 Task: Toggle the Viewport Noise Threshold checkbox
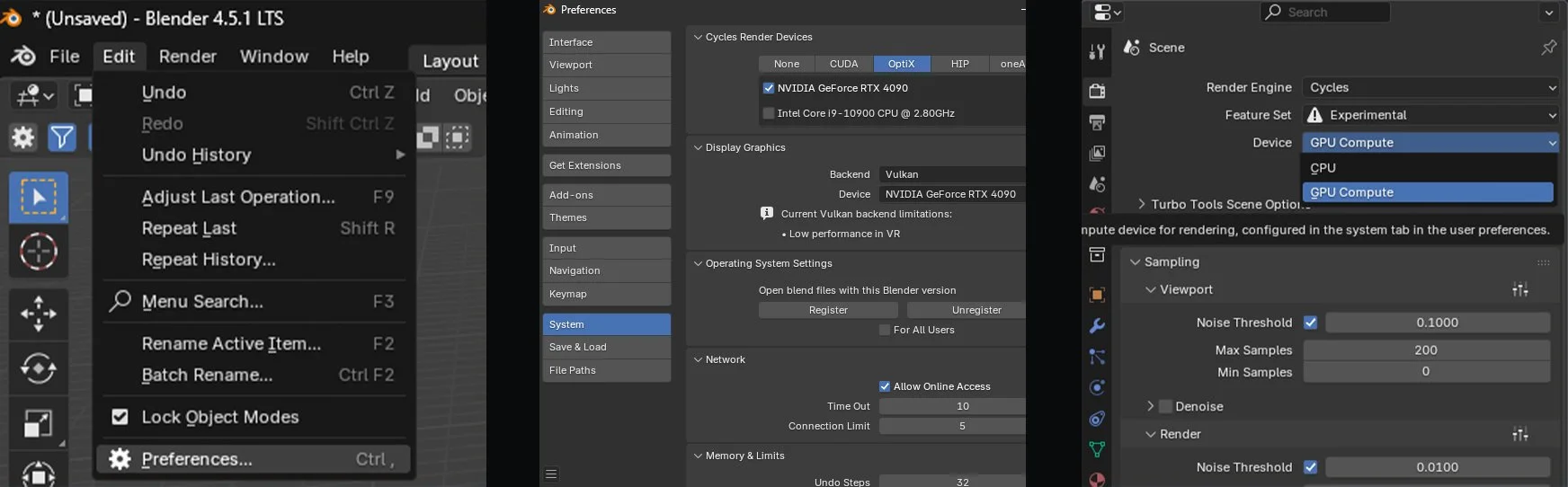click(1310, 323)
